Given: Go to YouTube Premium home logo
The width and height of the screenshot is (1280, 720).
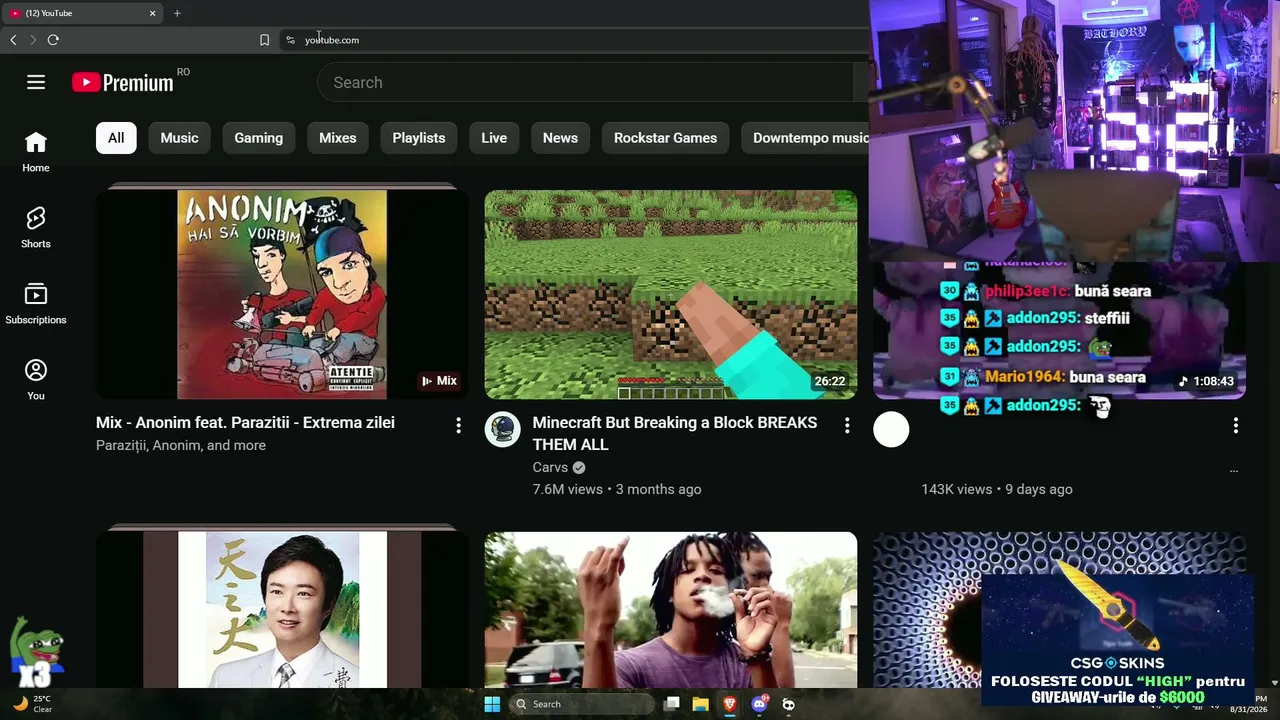Looking at the screenshot, I should [123, 82].
